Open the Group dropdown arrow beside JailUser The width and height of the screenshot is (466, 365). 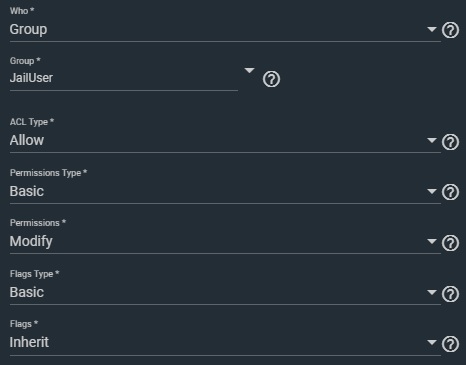point(249,70)
